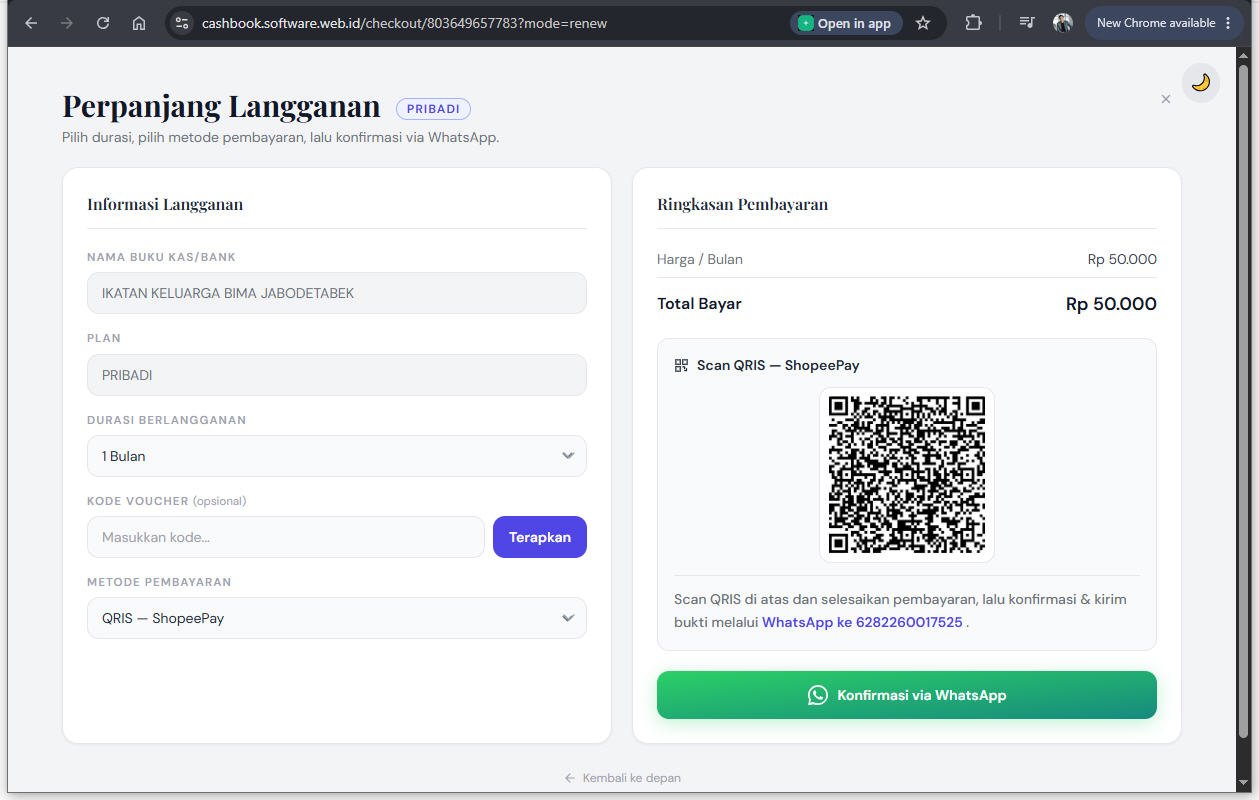The image size is (1259, 800).
Task: View site information icon in address bar
Action: 182,23
